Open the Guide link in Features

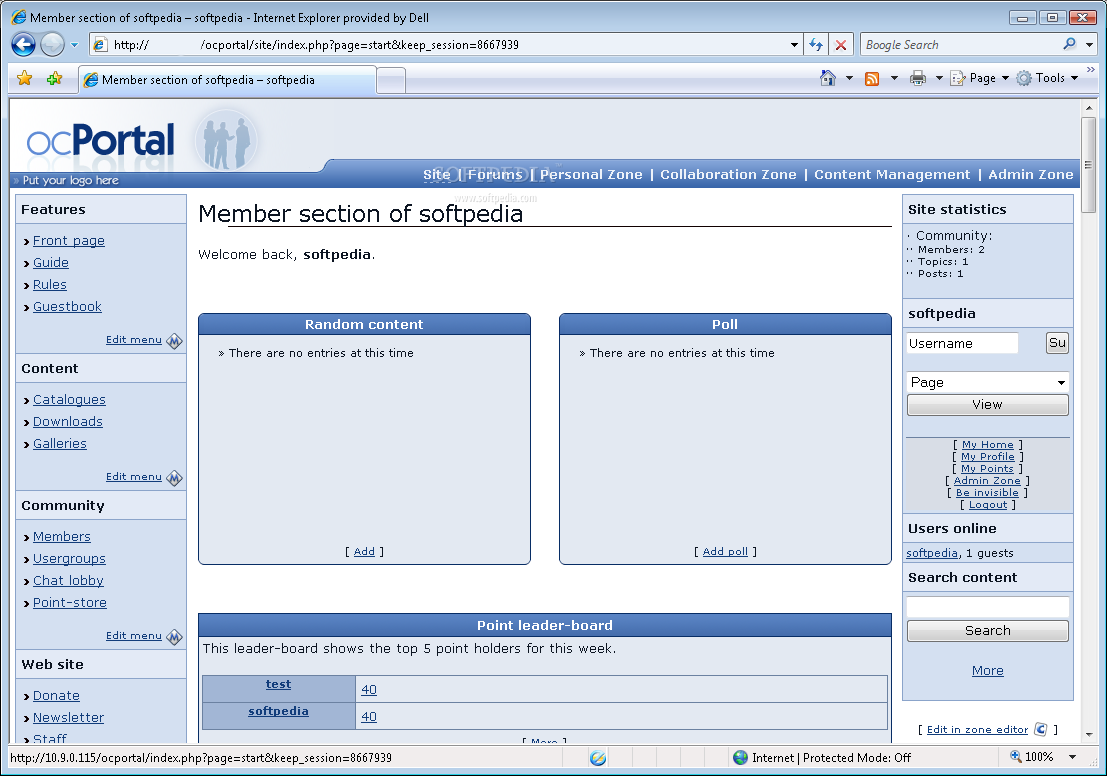(x=51, y=263)
